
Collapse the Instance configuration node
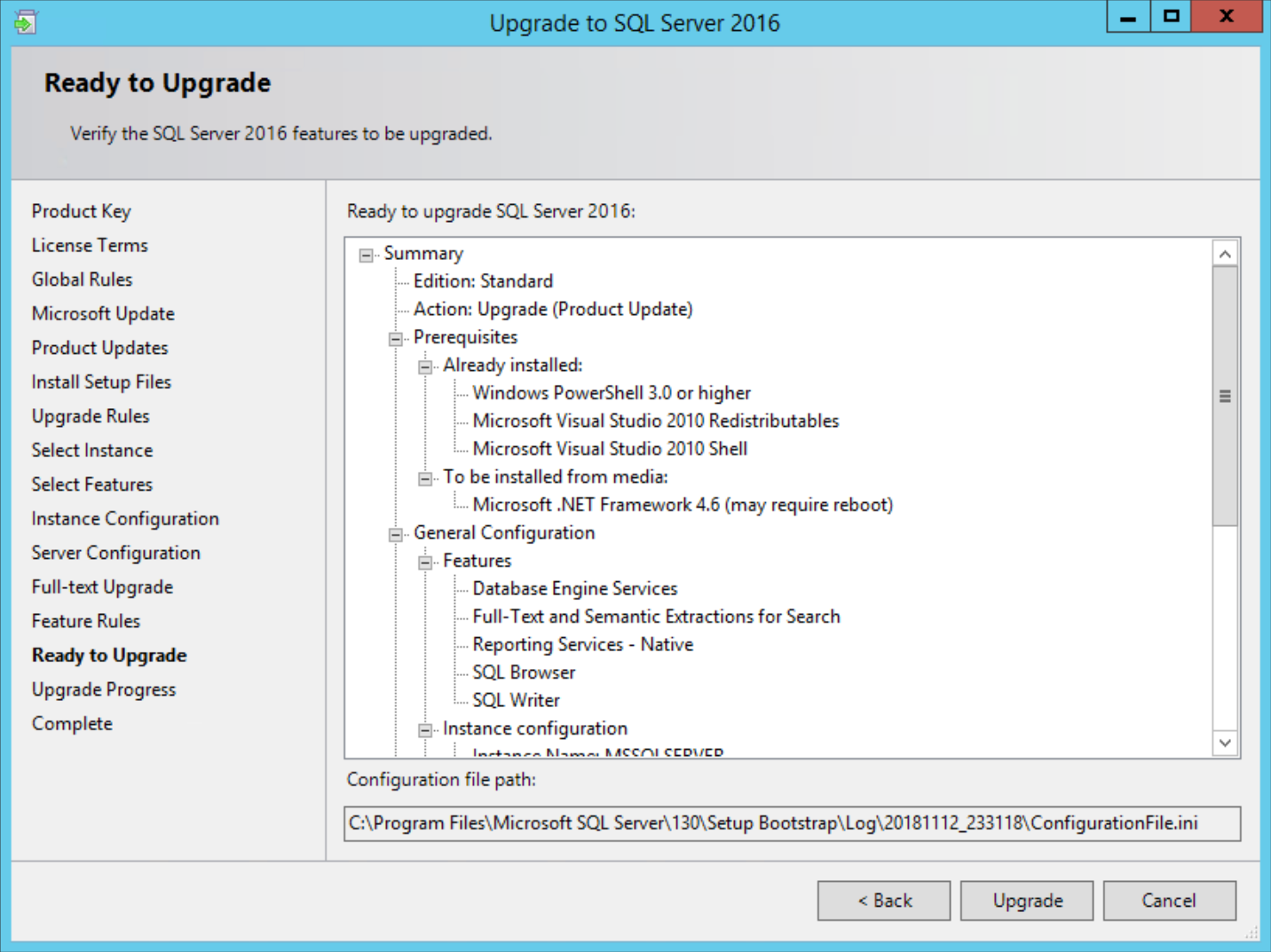pos(425,730)
